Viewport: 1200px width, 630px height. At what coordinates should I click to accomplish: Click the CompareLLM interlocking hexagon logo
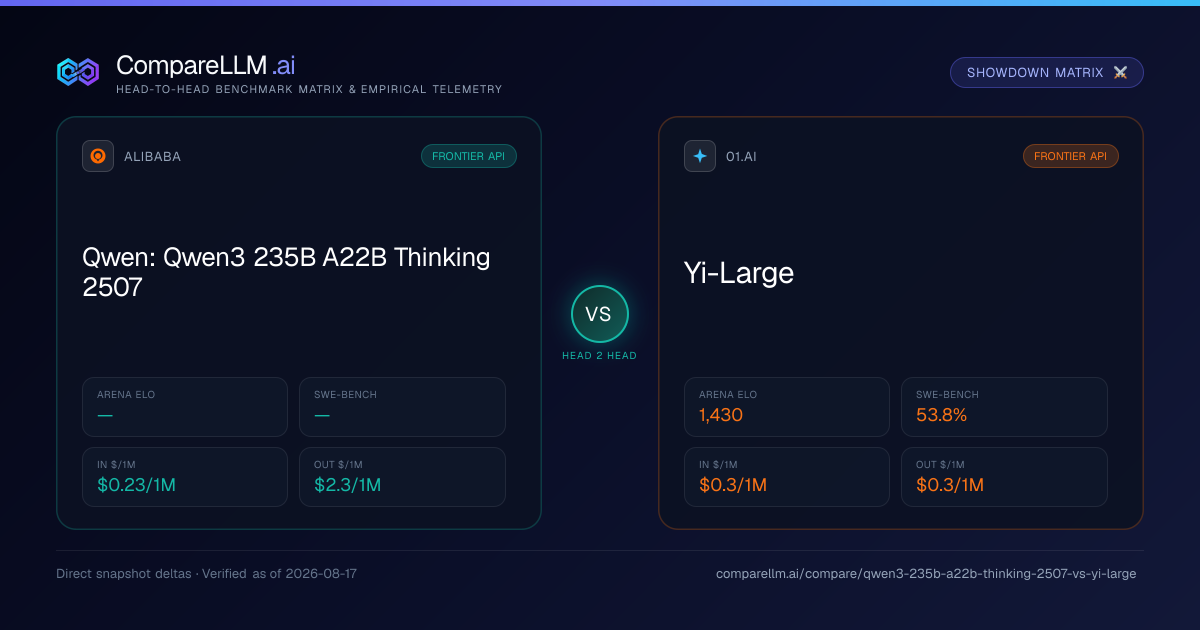[78, 72]
